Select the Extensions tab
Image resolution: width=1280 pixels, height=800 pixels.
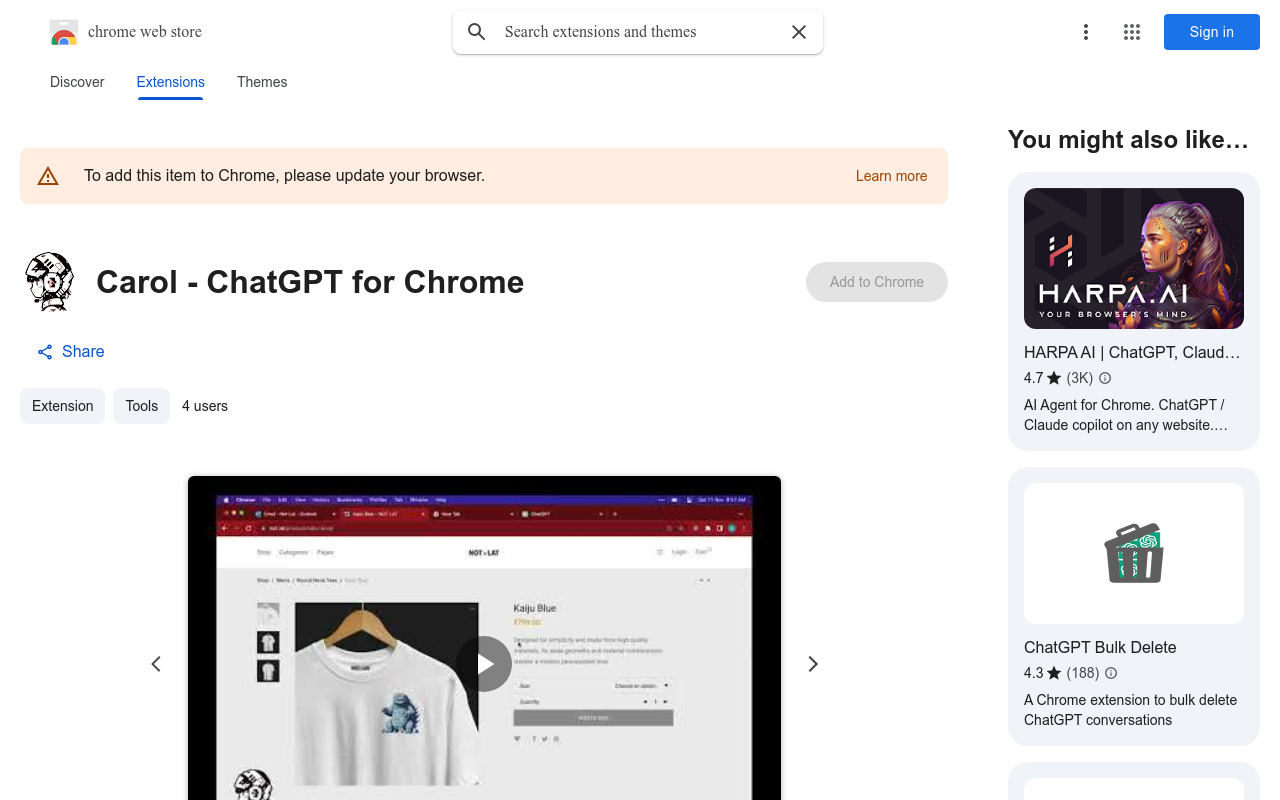click(171, 82)
